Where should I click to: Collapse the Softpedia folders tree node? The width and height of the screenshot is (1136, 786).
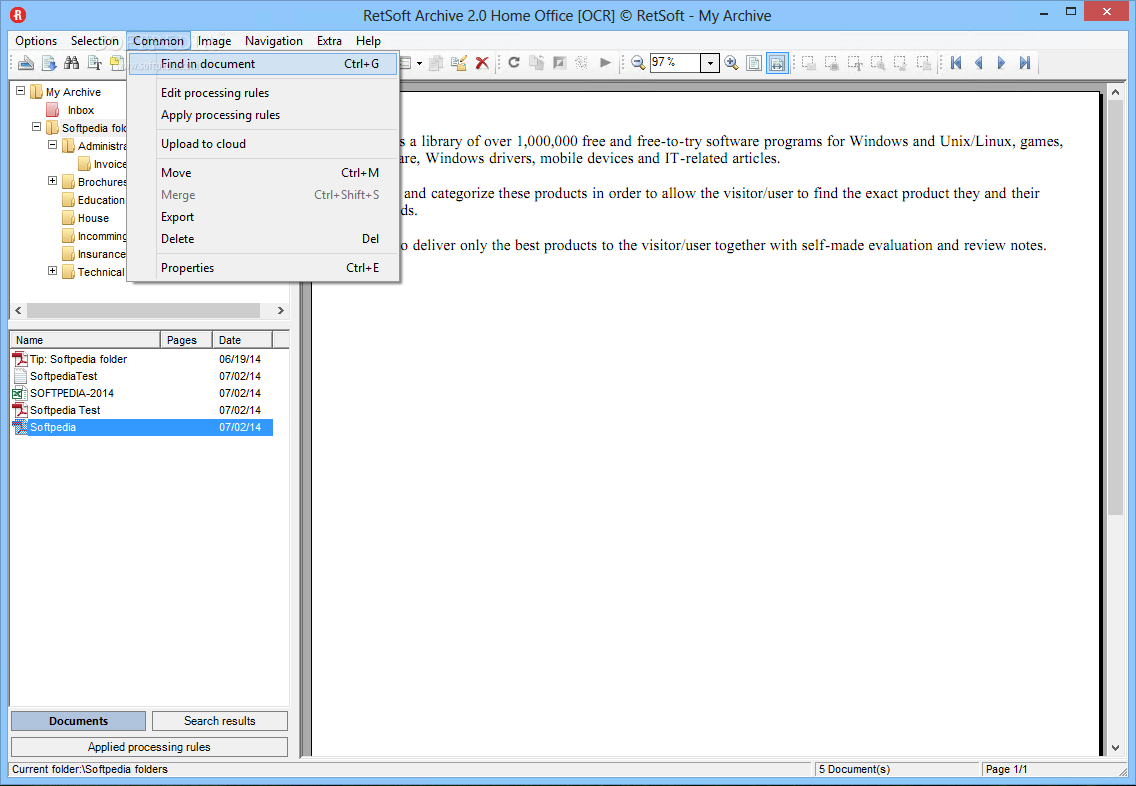36,127
